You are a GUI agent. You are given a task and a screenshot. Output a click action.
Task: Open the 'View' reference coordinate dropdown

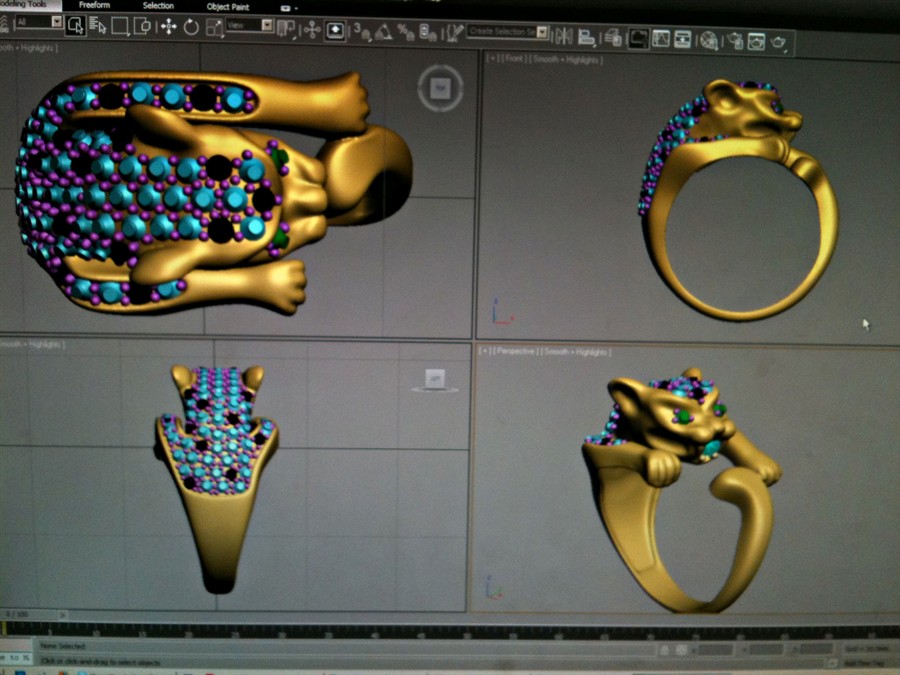click(x=267, y=25)
